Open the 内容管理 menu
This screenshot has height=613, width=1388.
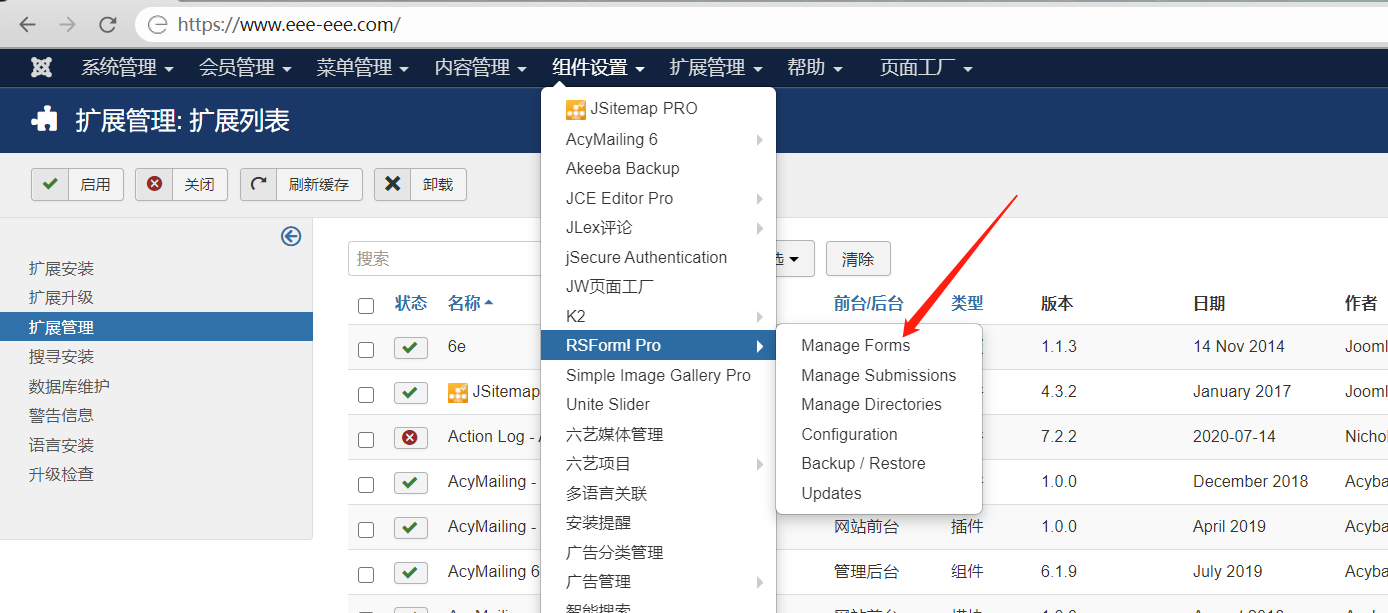(473, 67)
